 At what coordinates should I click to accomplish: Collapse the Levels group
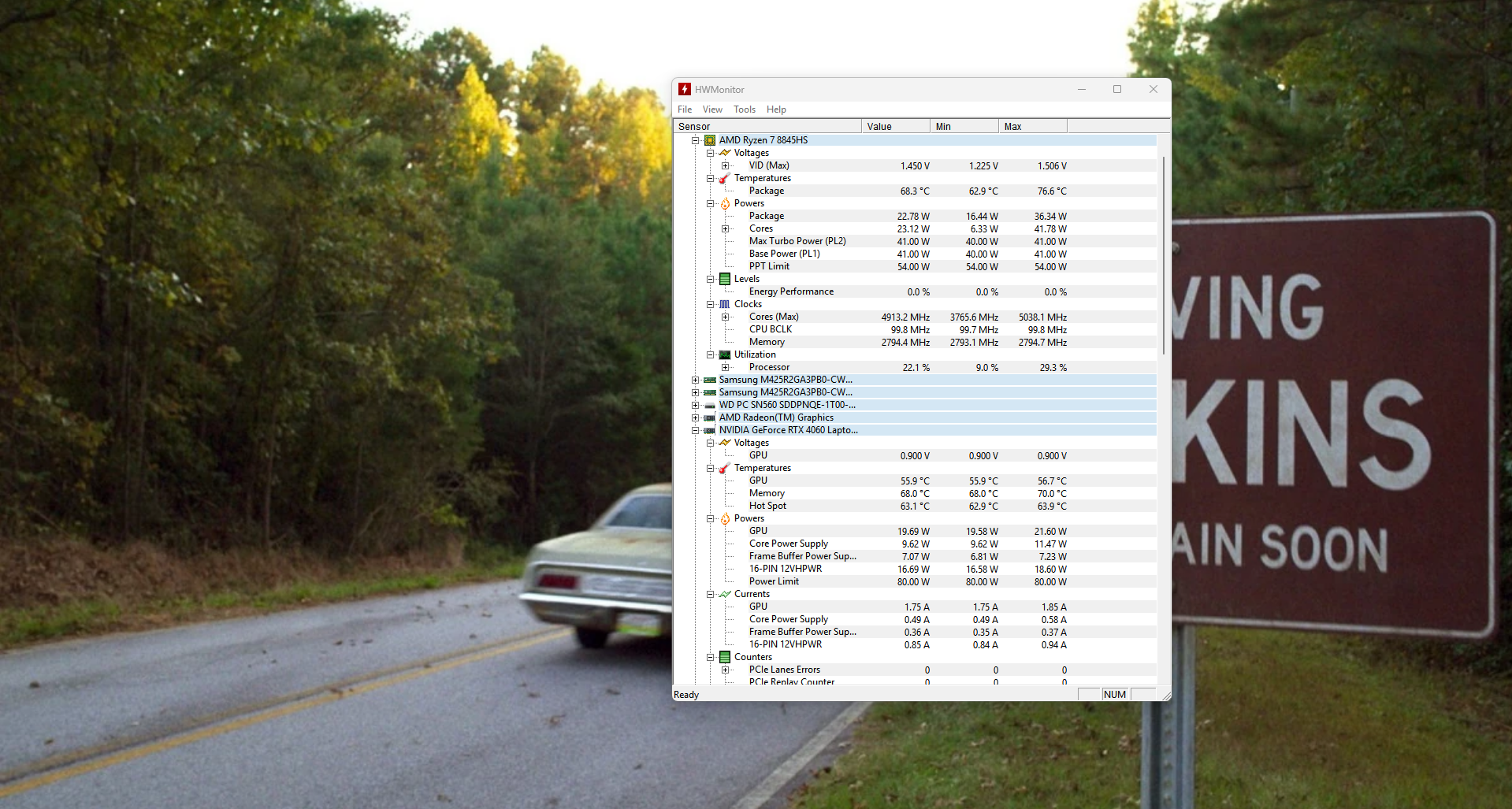coord(710,279)
